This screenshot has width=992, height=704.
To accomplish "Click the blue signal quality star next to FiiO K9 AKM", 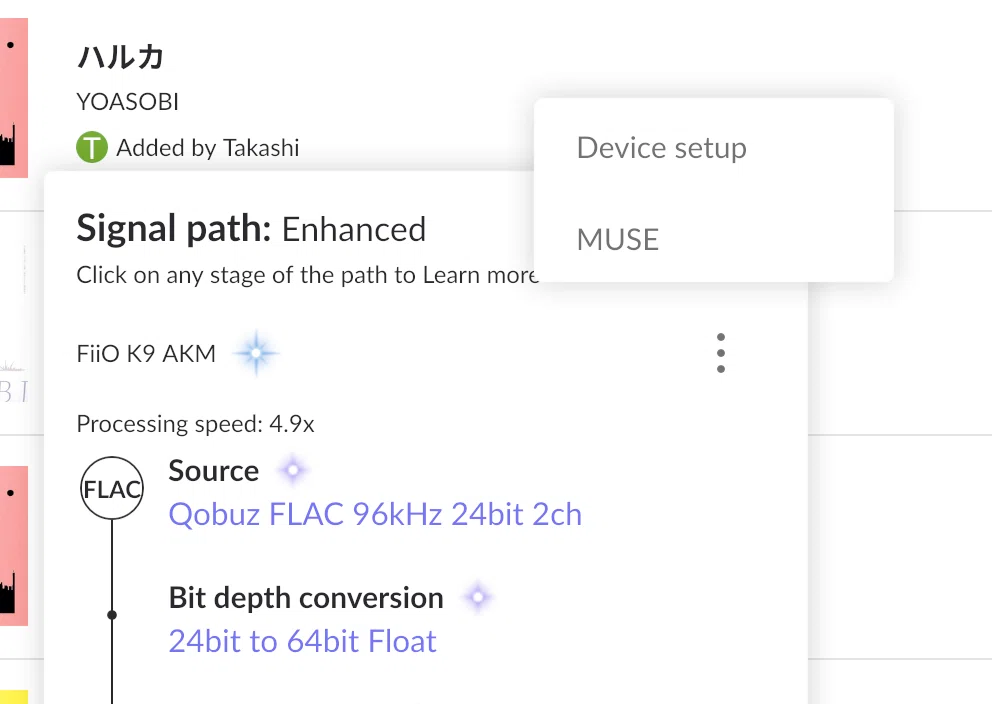I will pos(256,353).
